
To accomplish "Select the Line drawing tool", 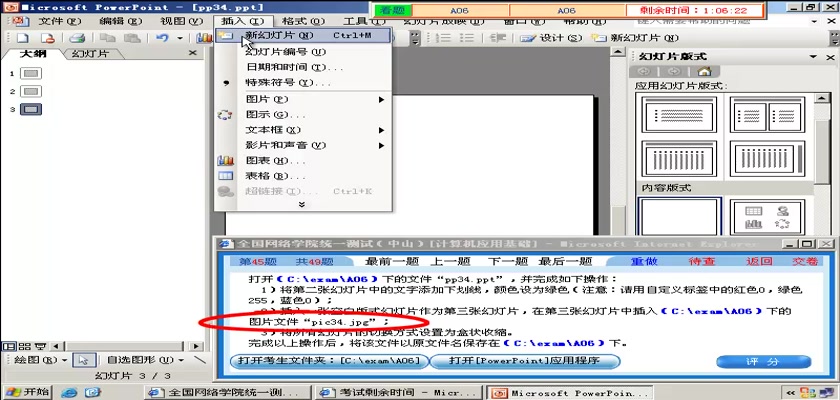I will pyautogui.click(x=199, y=360).
